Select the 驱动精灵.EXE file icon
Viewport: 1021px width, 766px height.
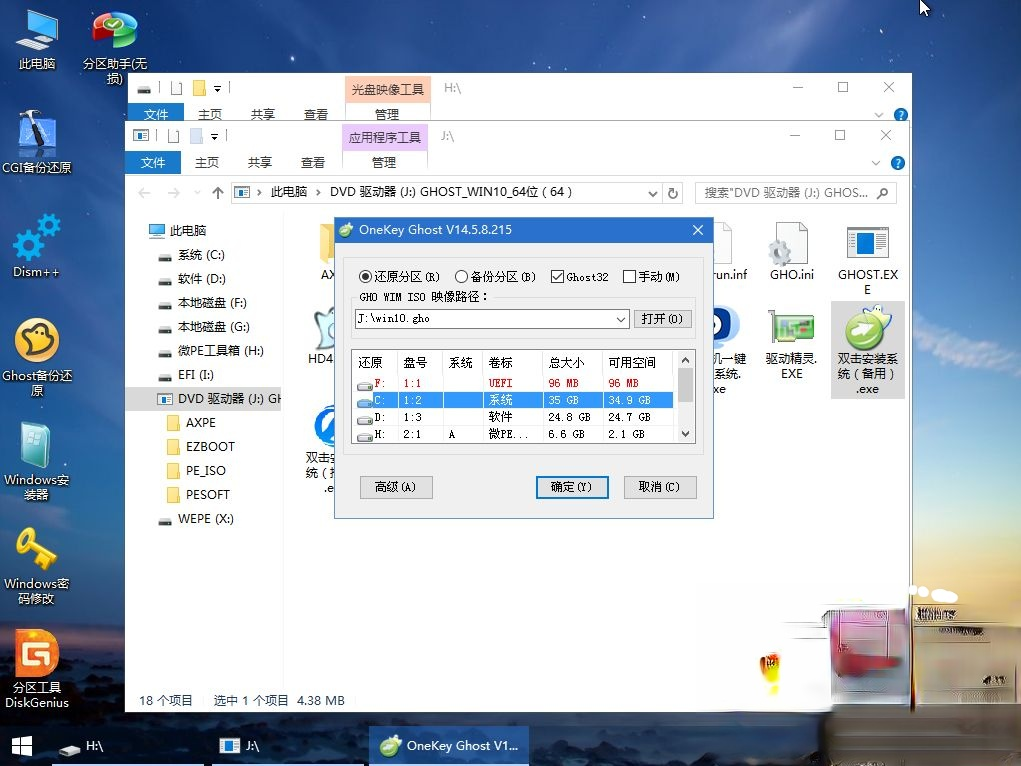(792, 344)
